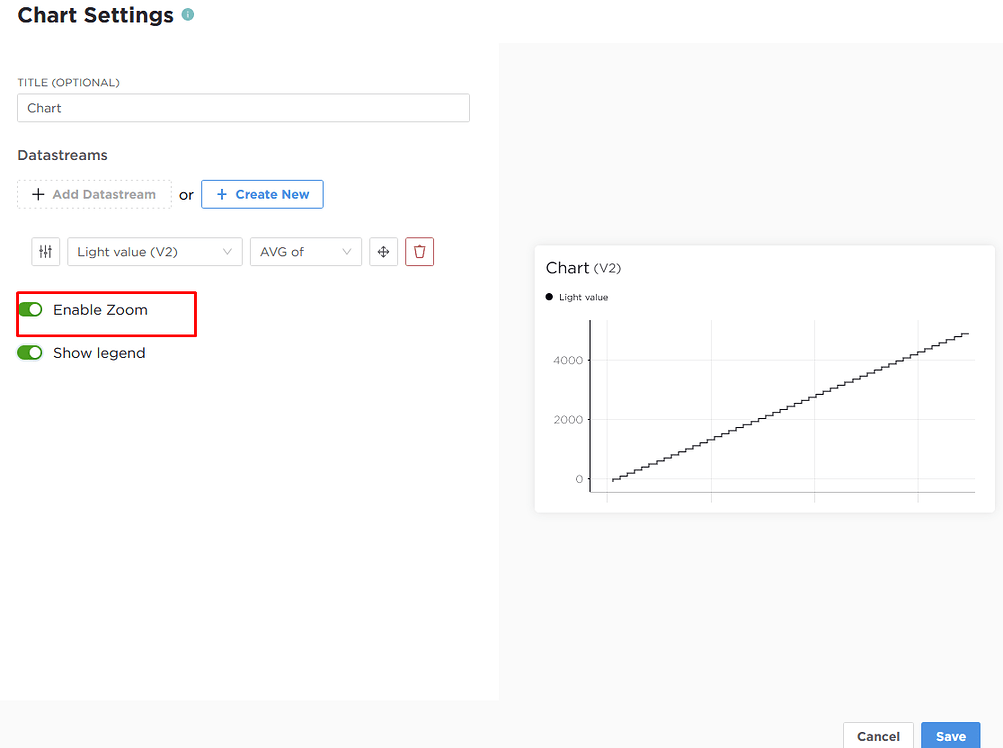
Task: Click the info icon beside Chart Settings heading
Action: [x=187, y=15]
